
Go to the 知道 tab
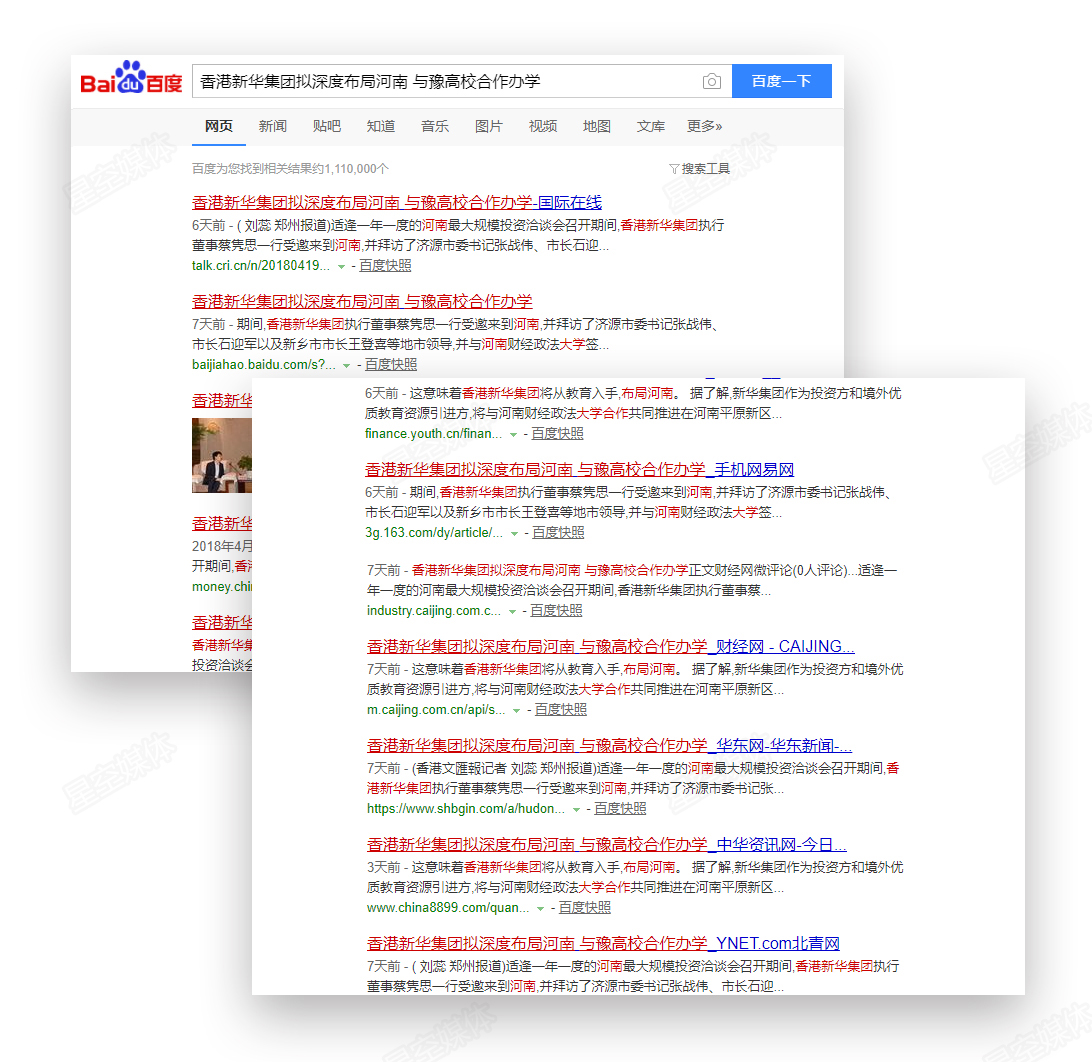pyautogui.click(x=381, y=126)
